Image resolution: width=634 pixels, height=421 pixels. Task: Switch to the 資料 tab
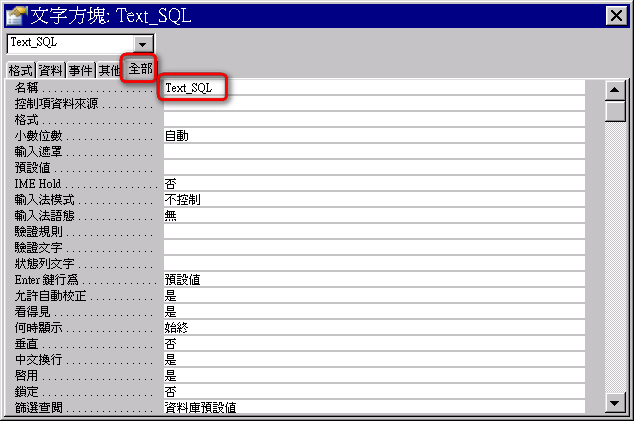point(51,70)
